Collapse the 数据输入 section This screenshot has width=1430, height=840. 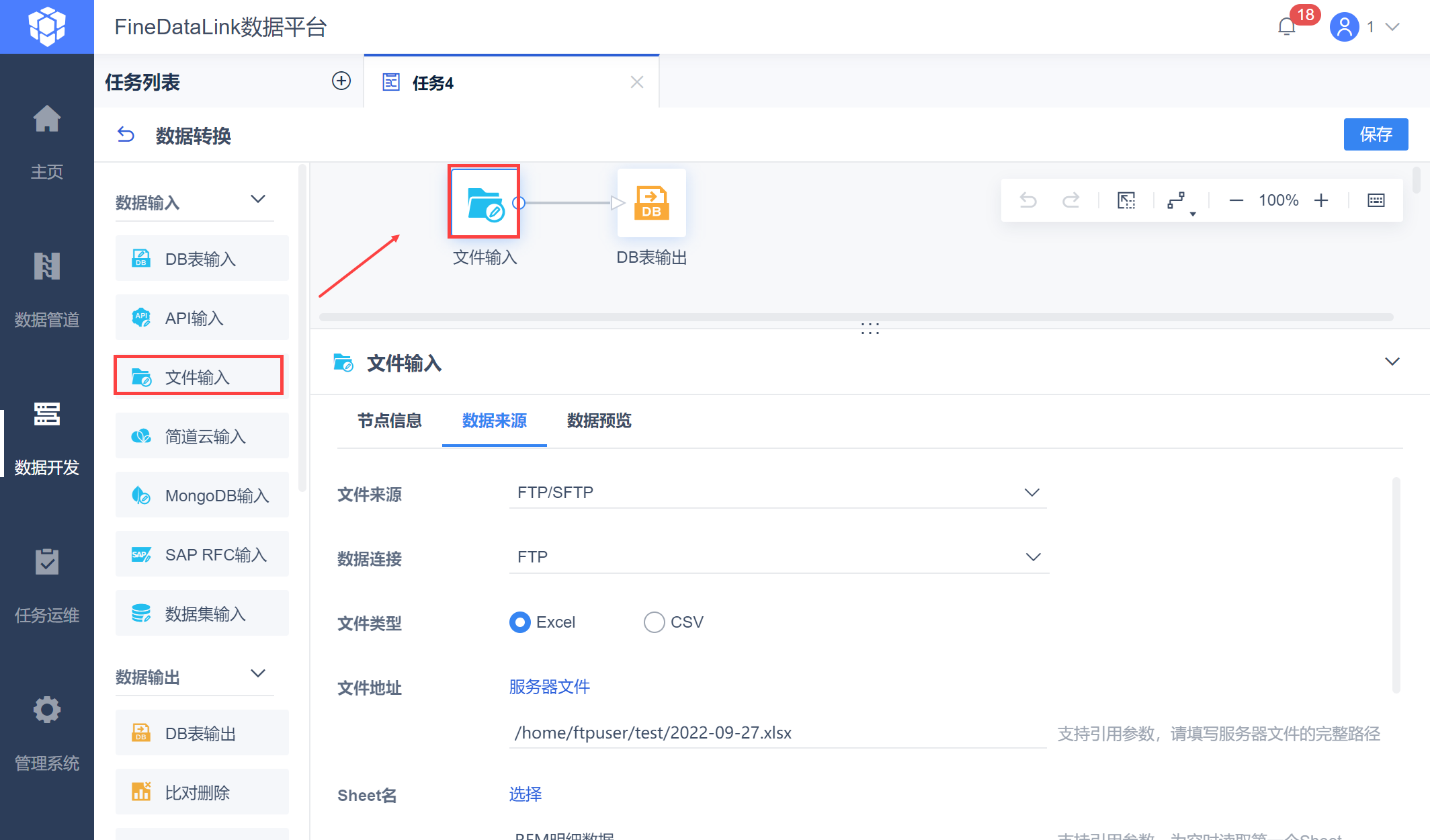coord(258,200)
